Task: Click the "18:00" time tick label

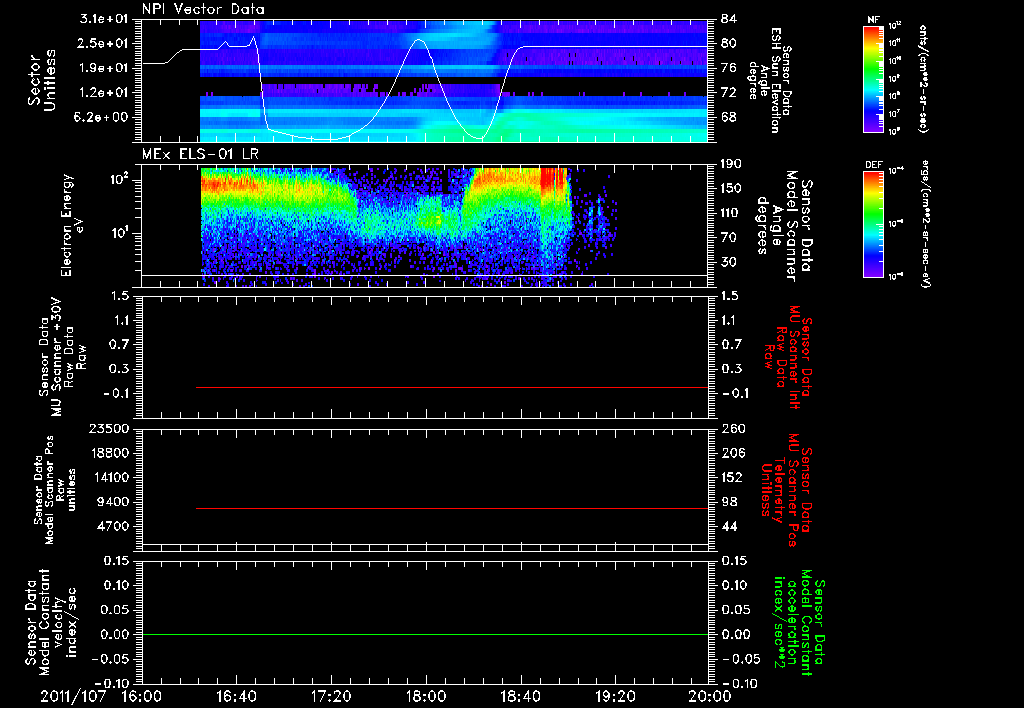Action: tap(426, 696)
